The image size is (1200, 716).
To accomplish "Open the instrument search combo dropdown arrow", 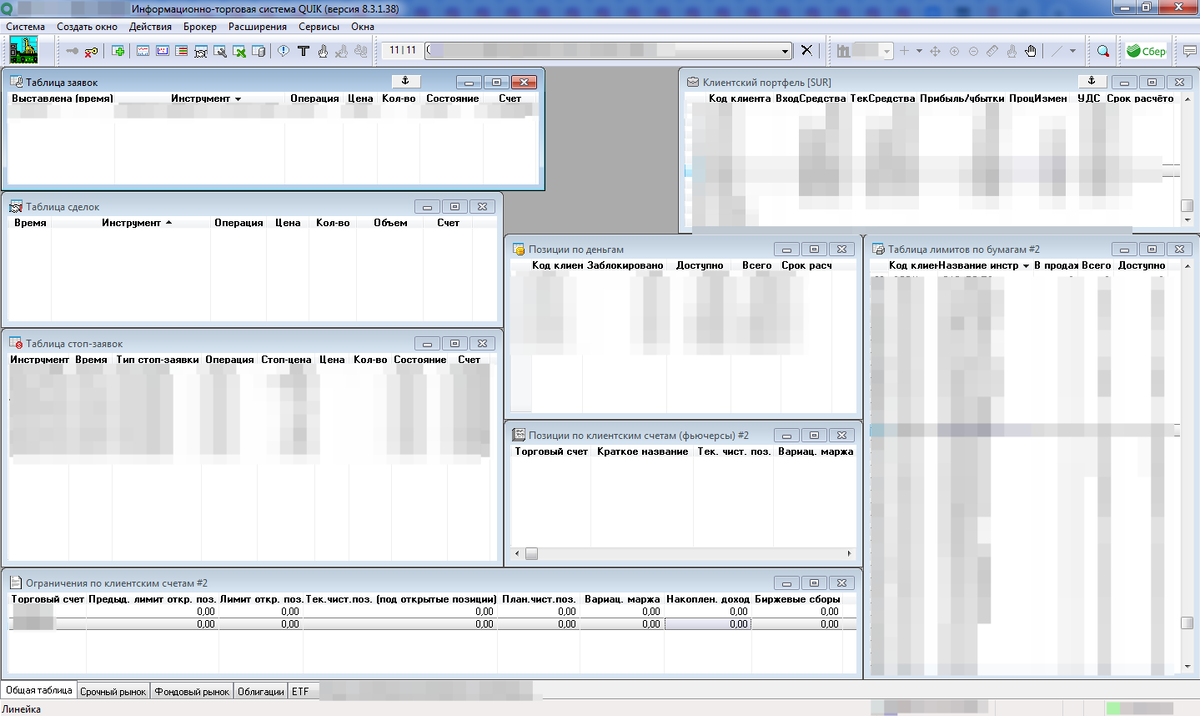I will pos(785,51).
